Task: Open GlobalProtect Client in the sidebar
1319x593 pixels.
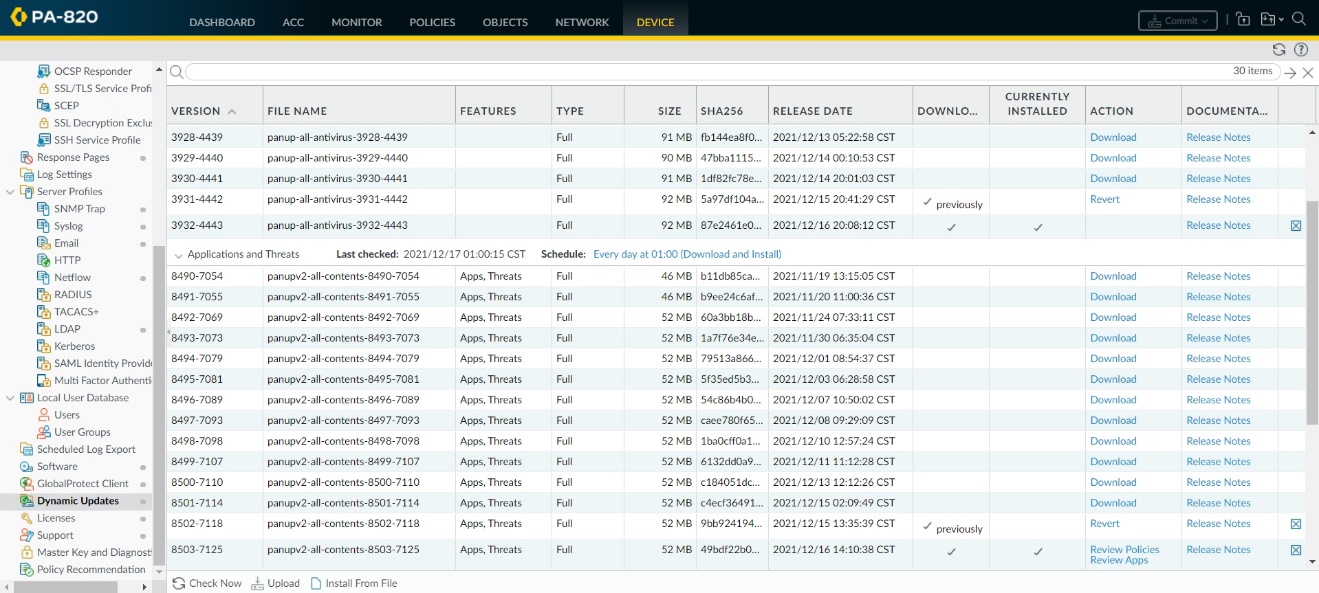Action: 83,483
